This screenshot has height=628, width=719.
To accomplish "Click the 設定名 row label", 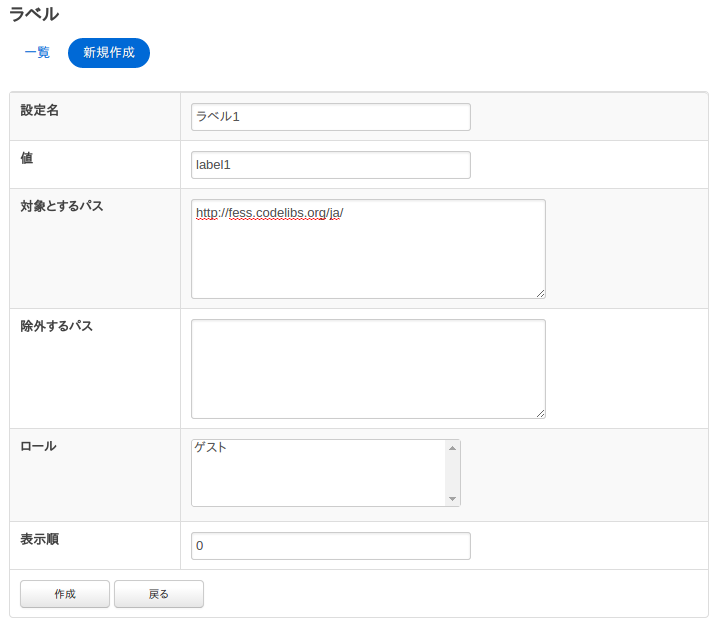I will tap(40, 110).
